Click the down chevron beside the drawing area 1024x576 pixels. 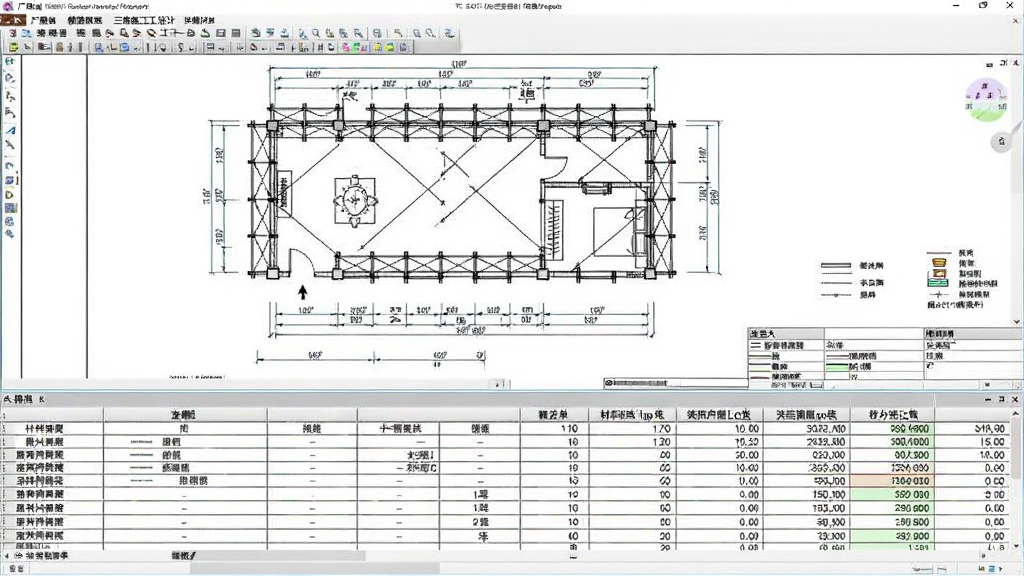coord(1016,321)
